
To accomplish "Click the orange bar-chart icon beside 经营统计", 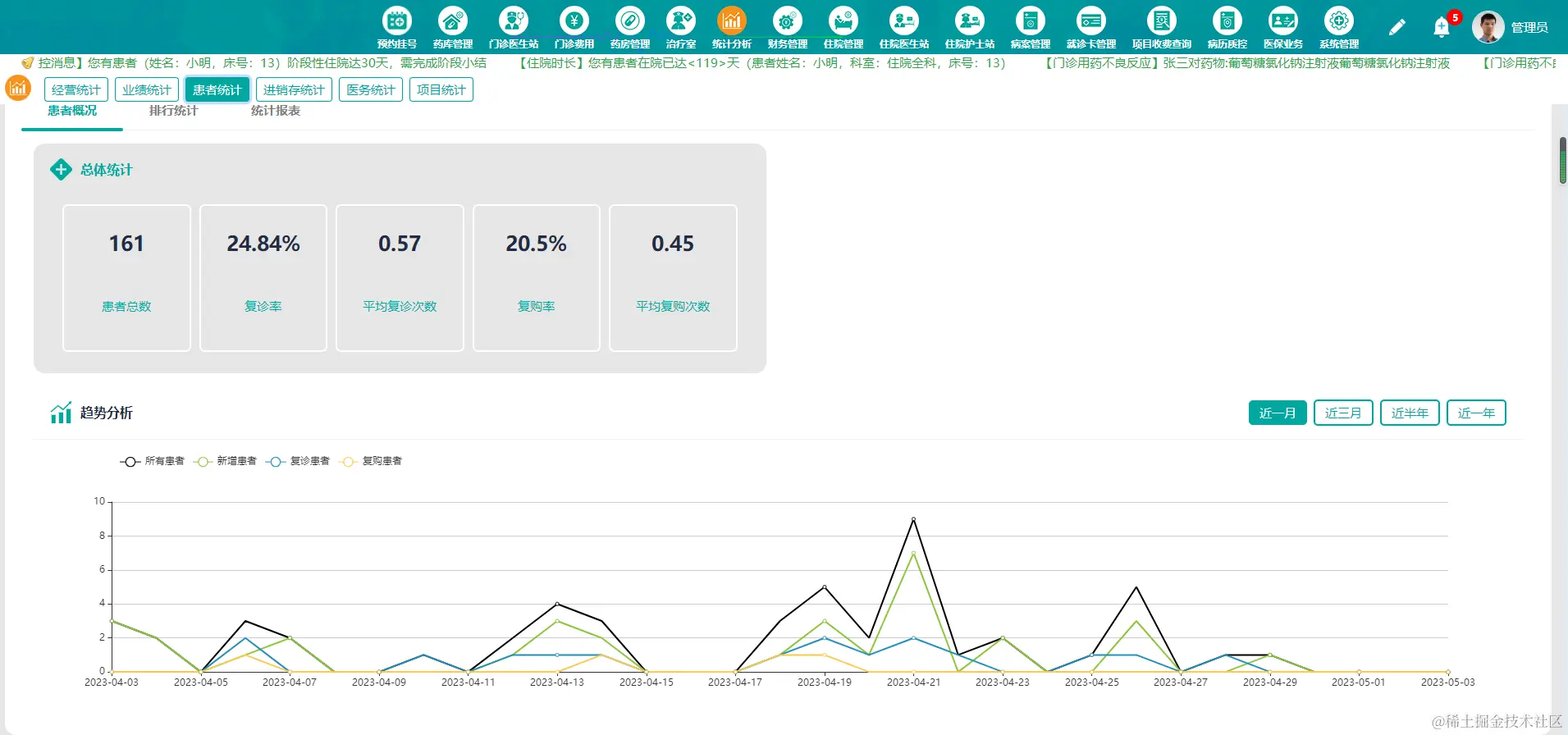I will (x=18, y=89).
